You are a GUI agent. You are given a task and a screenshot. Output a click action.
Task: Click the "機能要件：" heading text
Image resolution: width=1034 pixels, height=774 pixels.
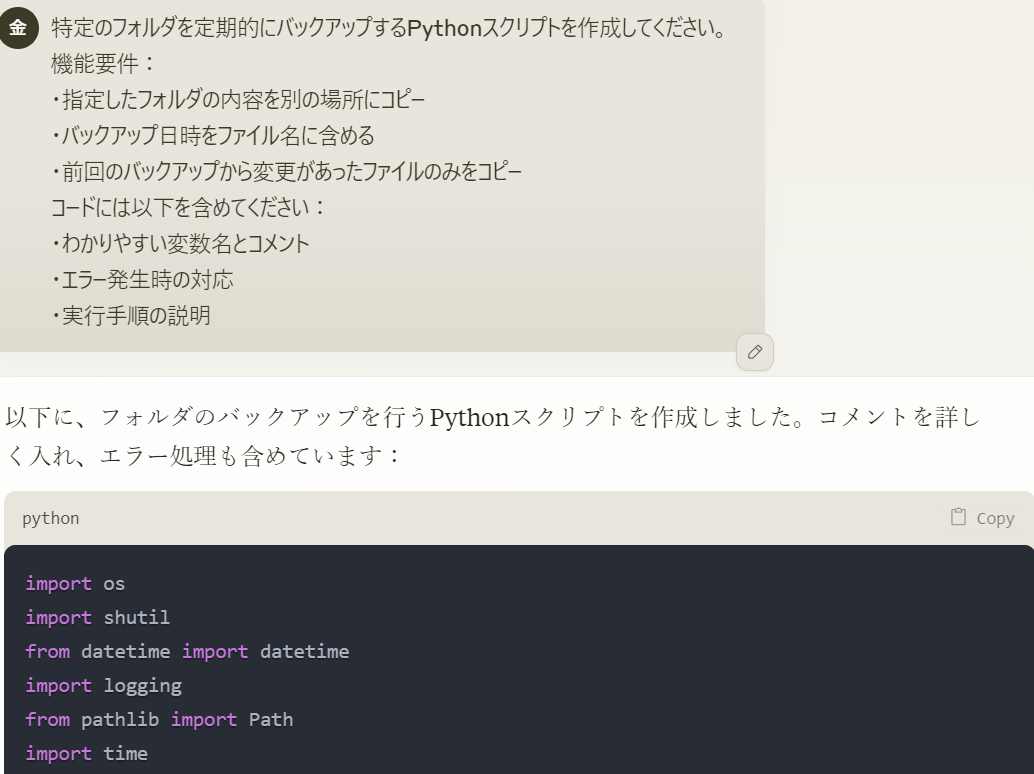coord(104,64)
